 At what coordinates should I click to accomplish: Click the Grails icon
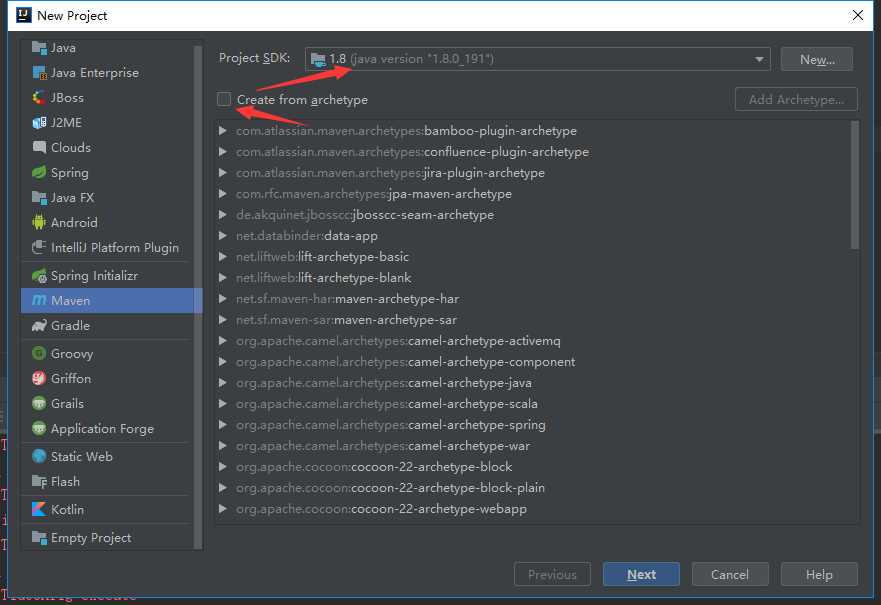[39, 403]
